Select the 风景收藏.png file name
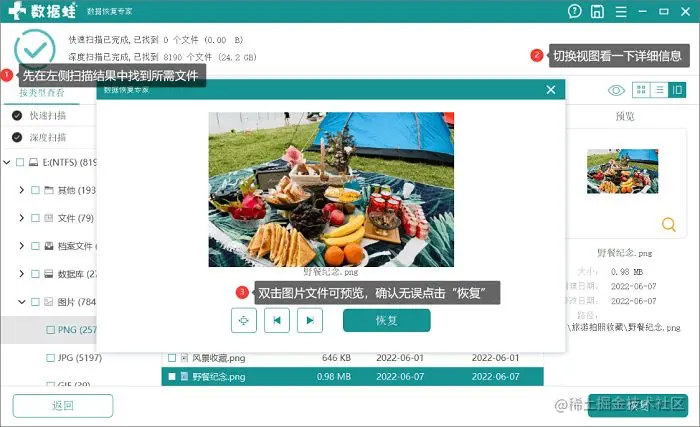Image resolution: width=700 pixels, height=427 pixels. 219,358
